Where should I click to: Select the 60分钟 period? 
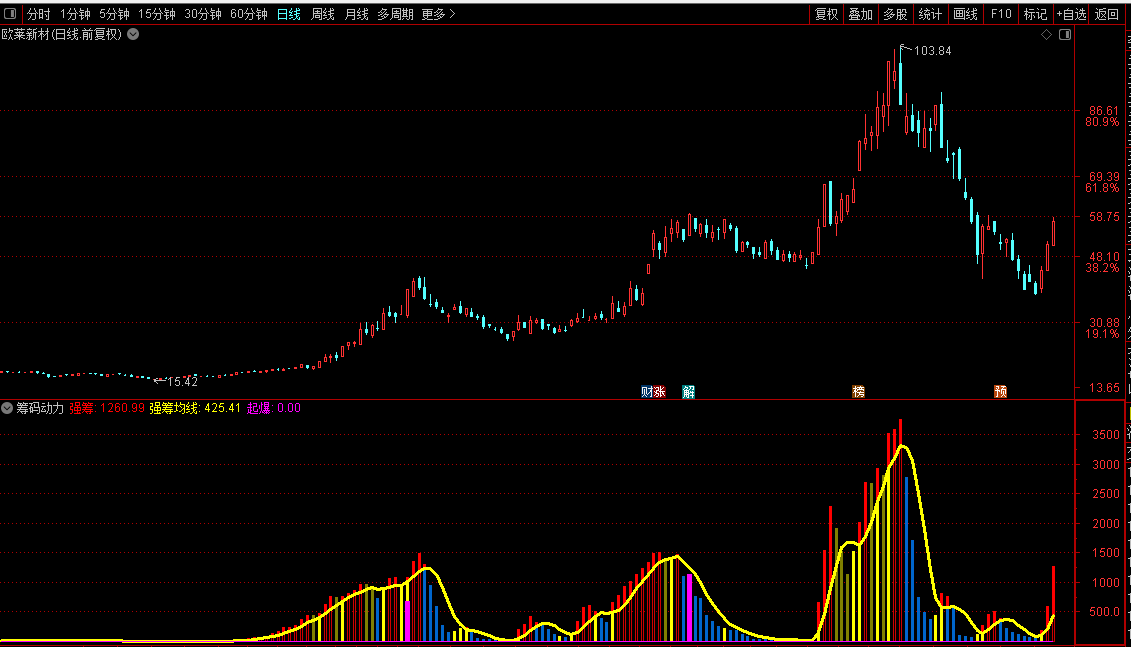tap(249, 14)
